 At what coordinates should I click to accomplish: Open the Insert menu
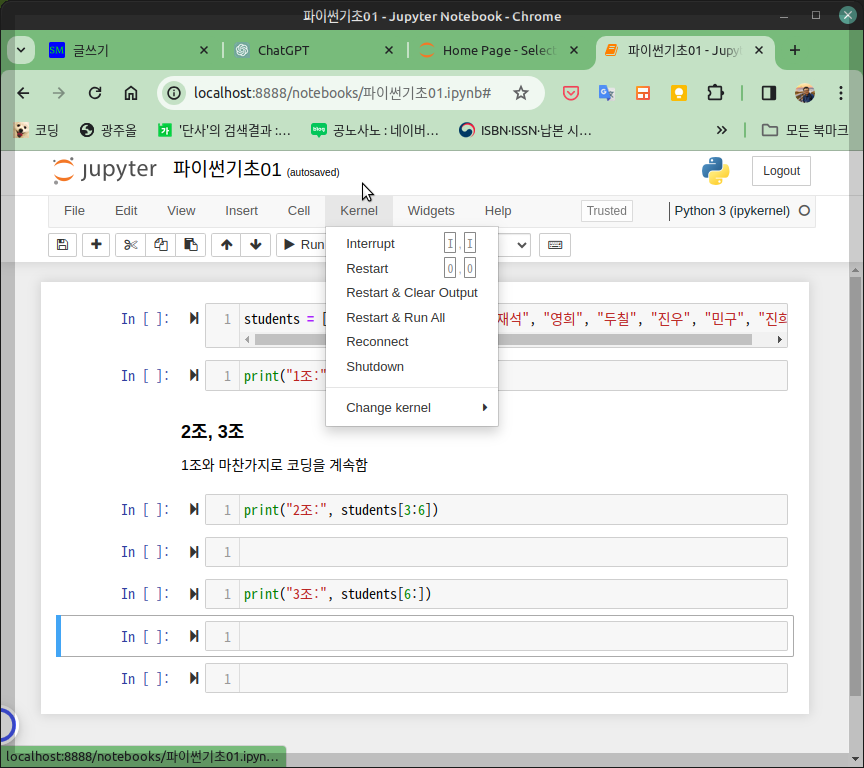click(x=241, y=210)
